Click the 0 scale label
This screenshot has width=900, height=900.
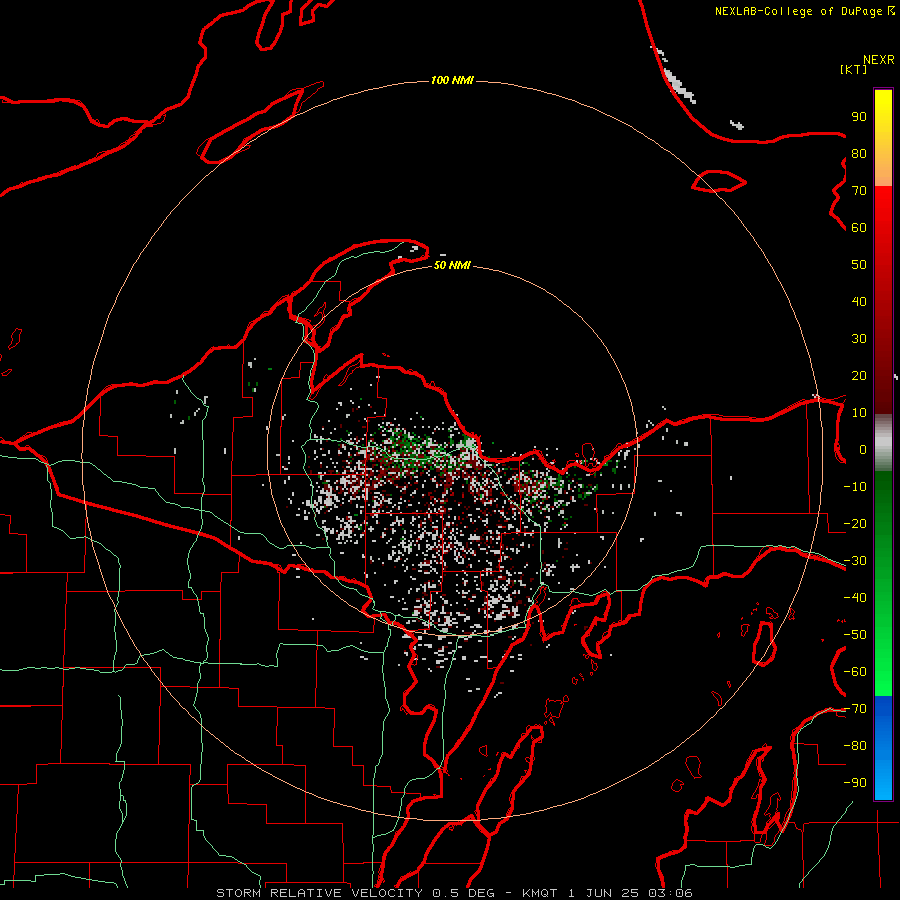[x=862, y=449]
